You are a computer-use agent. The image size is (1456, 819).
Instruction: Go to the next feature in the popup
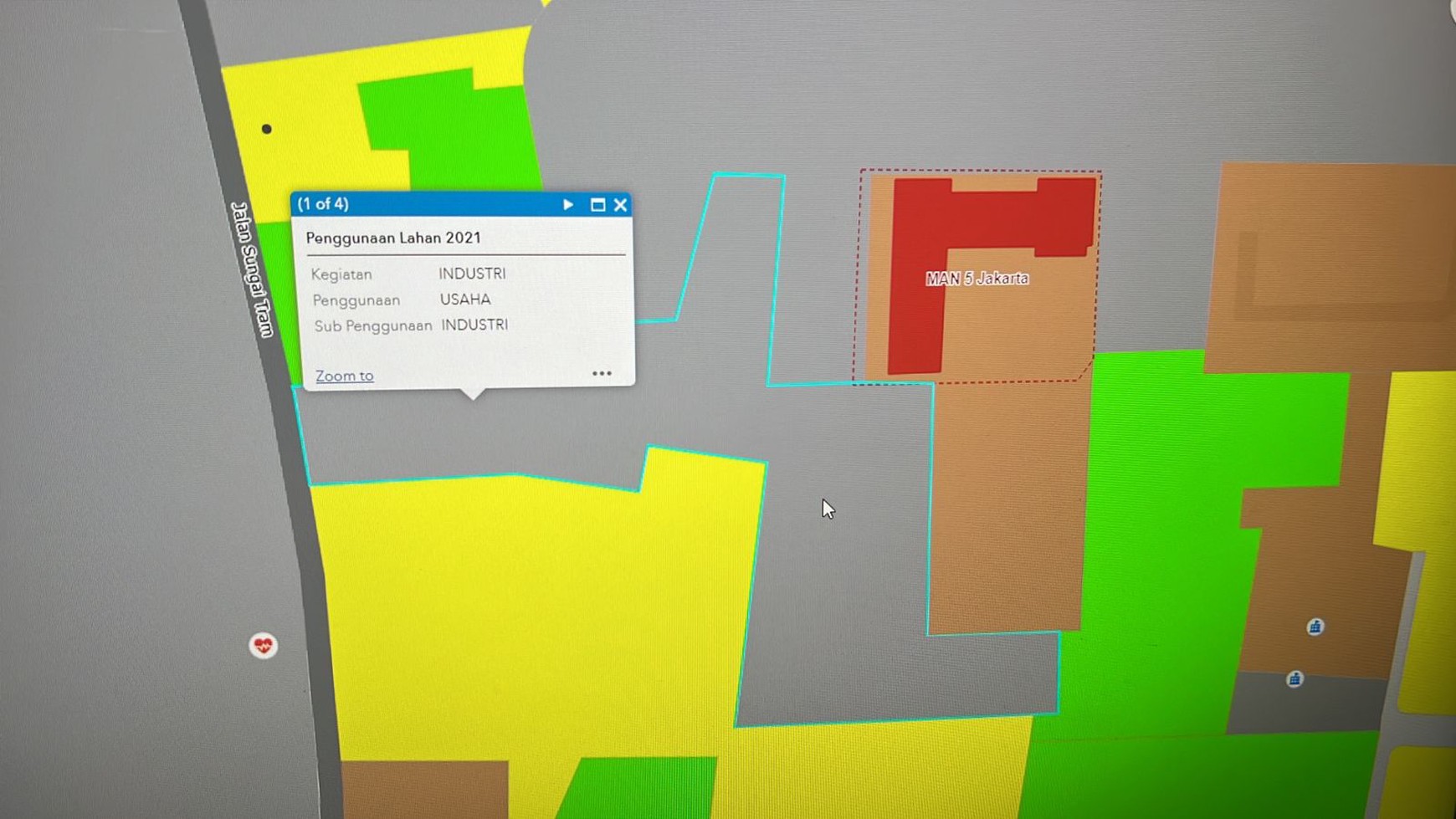(568, 204)
